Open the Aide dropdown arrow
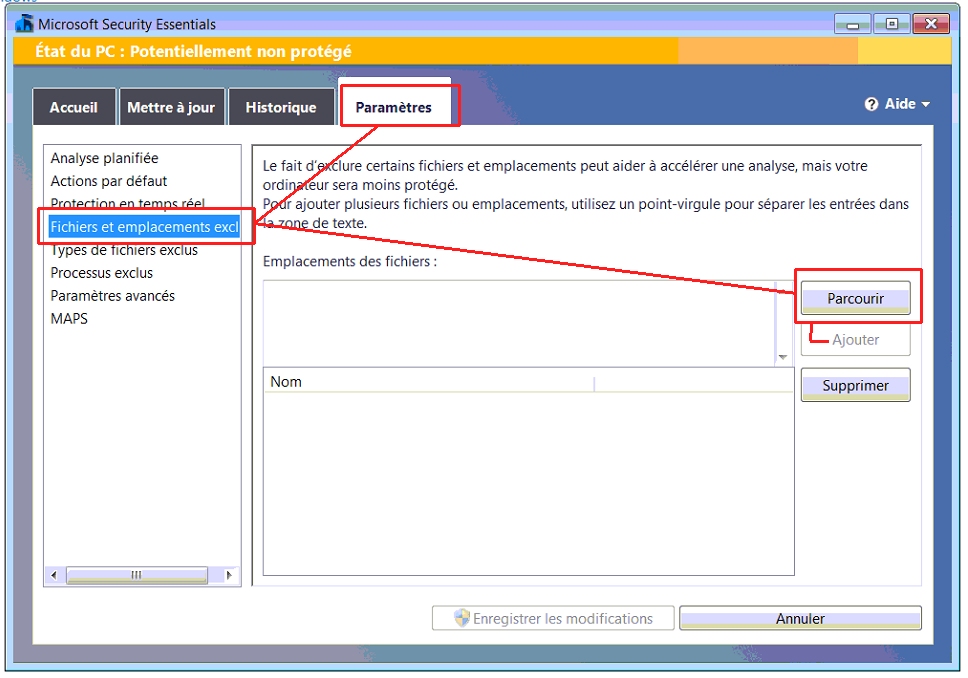968x678 pixels. click(925, 104)
